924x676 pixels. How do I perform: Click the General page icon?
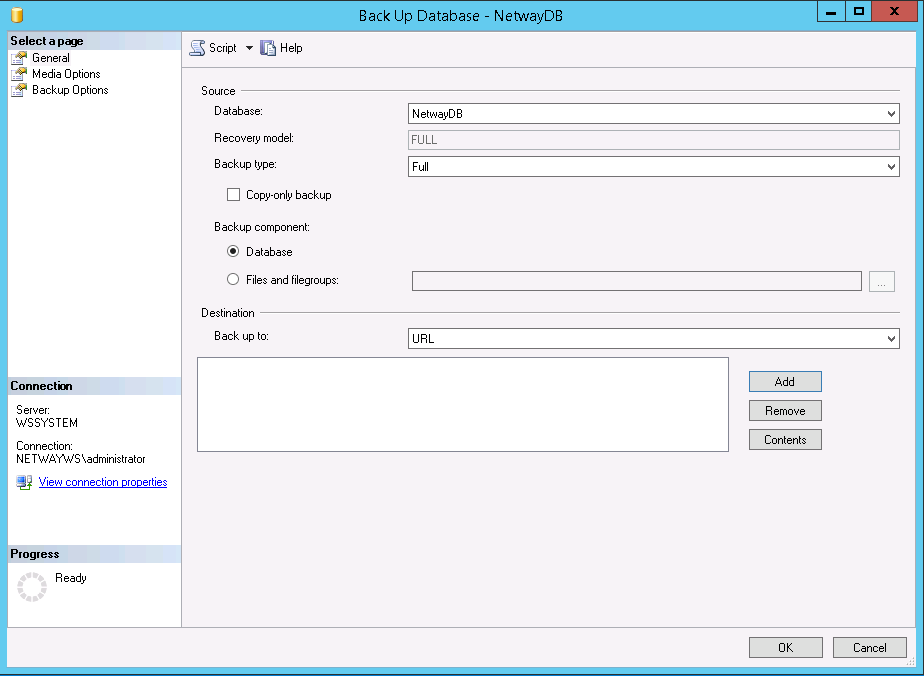(19, 58)
